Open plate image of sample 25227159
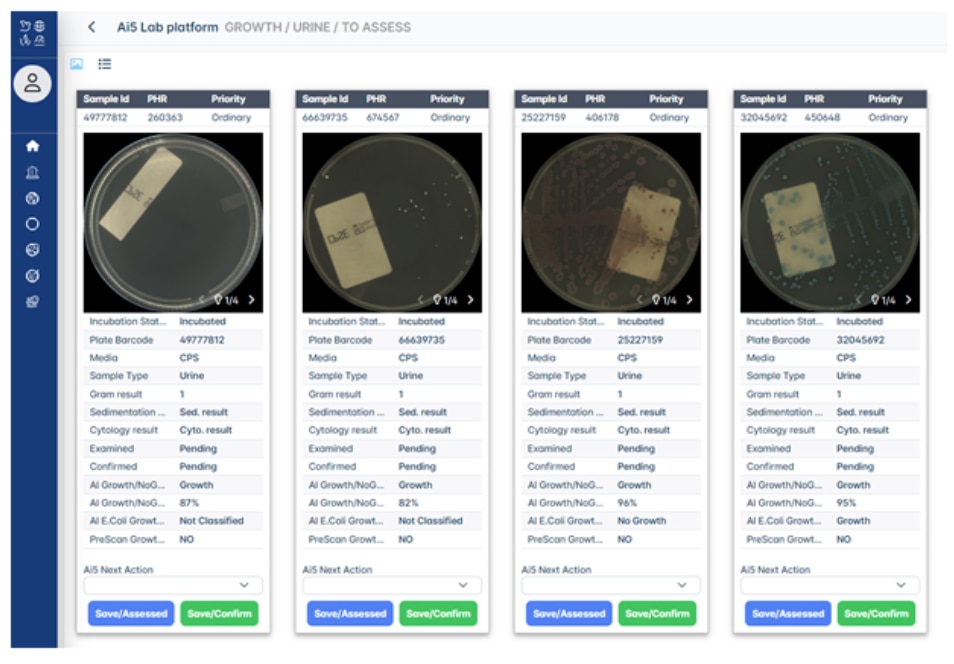Screen dimensions: 954x664 point(611,222)
